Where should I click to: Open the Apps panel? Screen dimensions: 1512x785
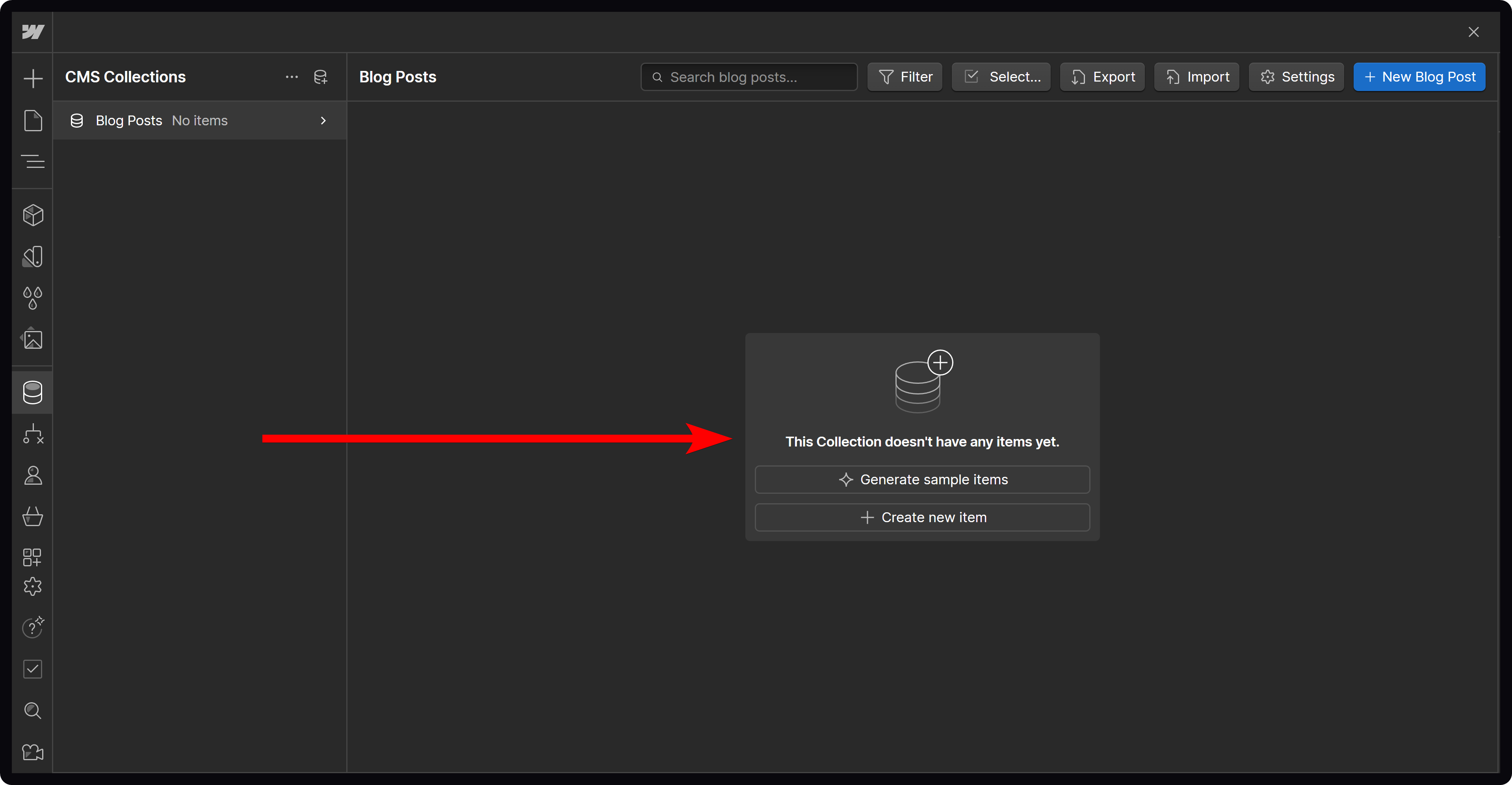(32, 557)
